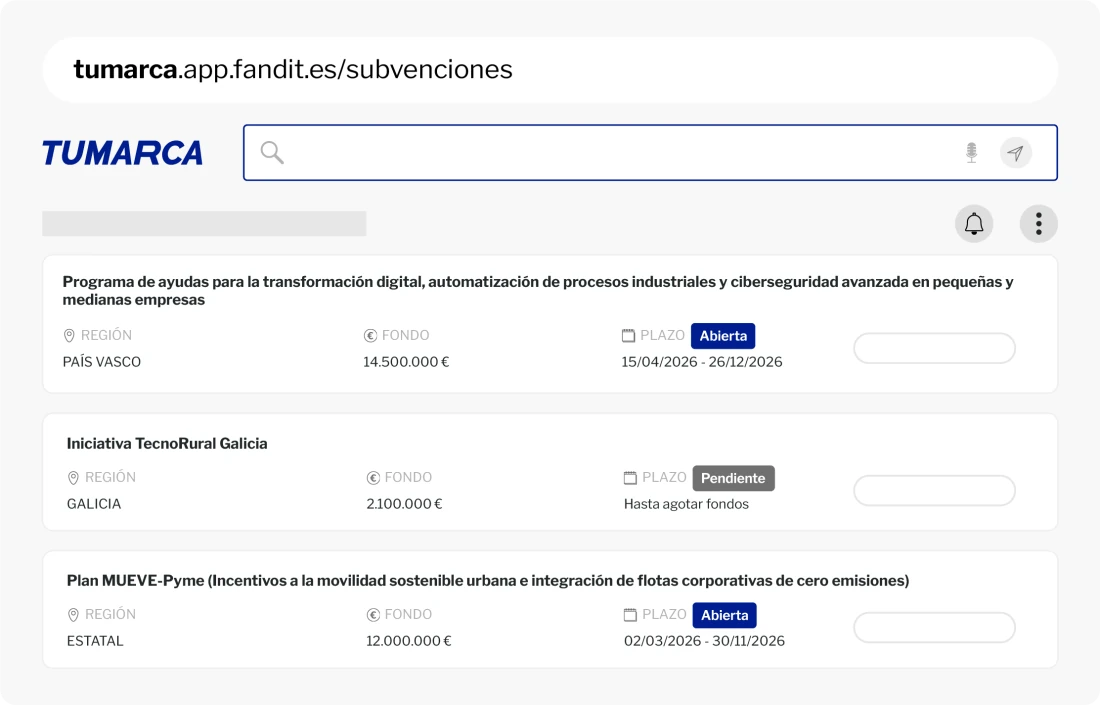Open the Programa de ayudas transformación digital grant

(538, 290)
